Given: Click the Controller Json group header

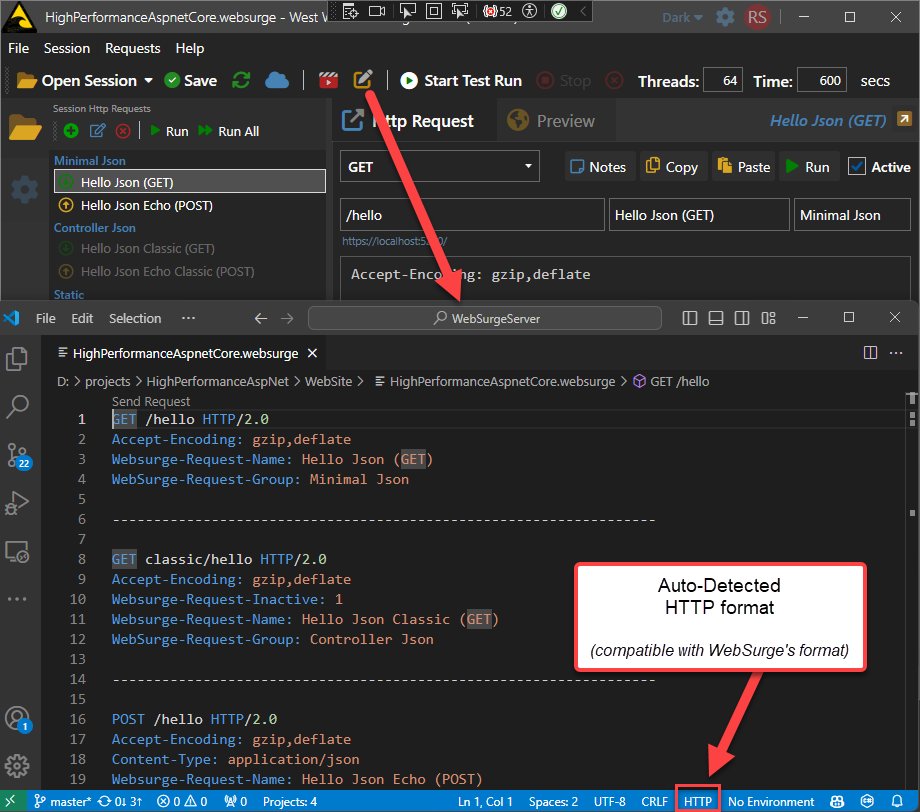Looking at the screenshot, I should [x=94, y=228].
